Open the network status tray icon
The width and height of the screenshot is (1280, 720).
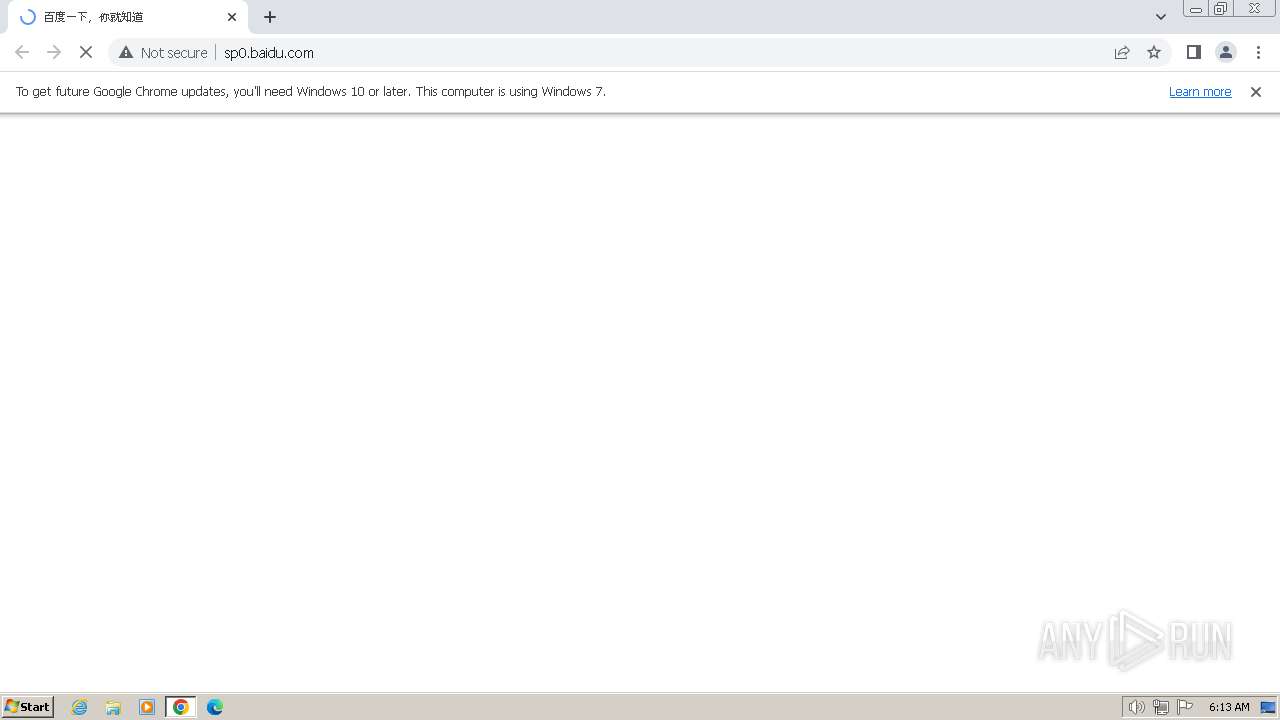pyautogui.click(x=1161, y=707)
